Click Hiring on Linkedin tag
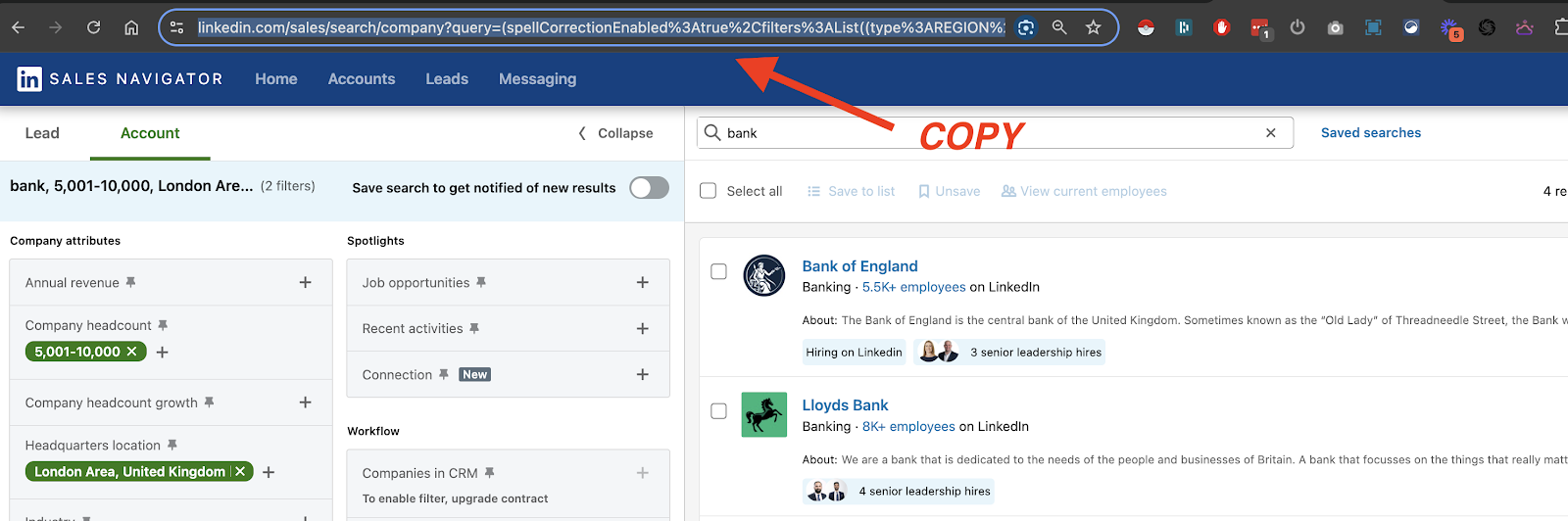The image size is (1568, 521). (x=854, y=352)
